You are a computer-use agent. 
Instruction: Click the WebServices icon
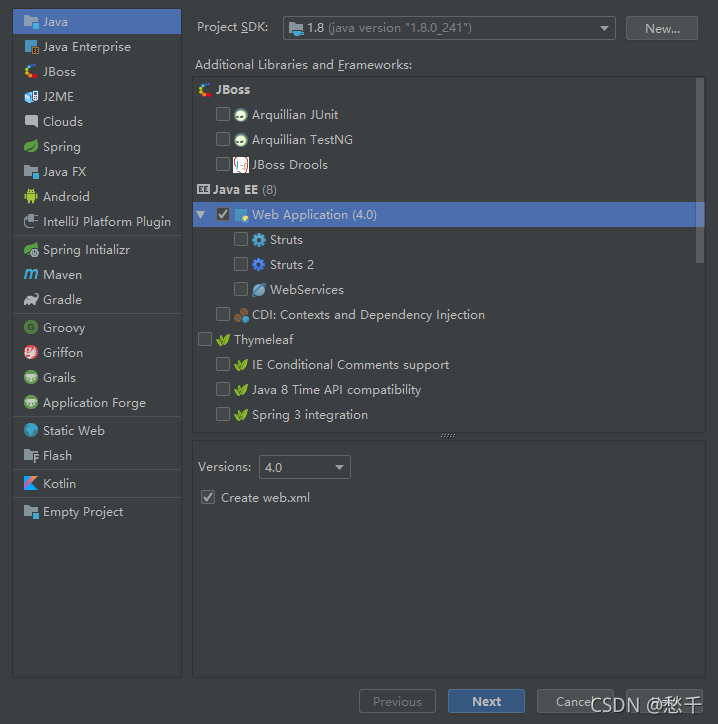point(259,290)
